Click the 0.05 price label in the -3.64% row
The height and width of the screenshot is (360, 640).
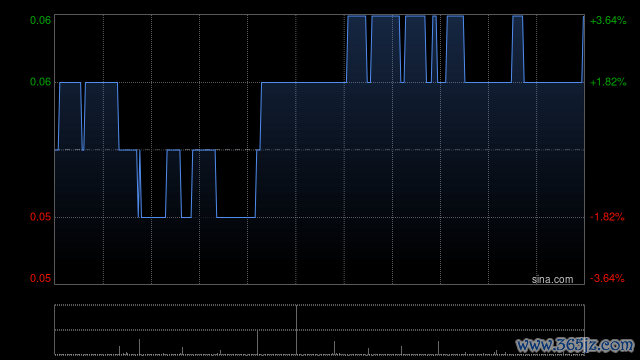40,278
